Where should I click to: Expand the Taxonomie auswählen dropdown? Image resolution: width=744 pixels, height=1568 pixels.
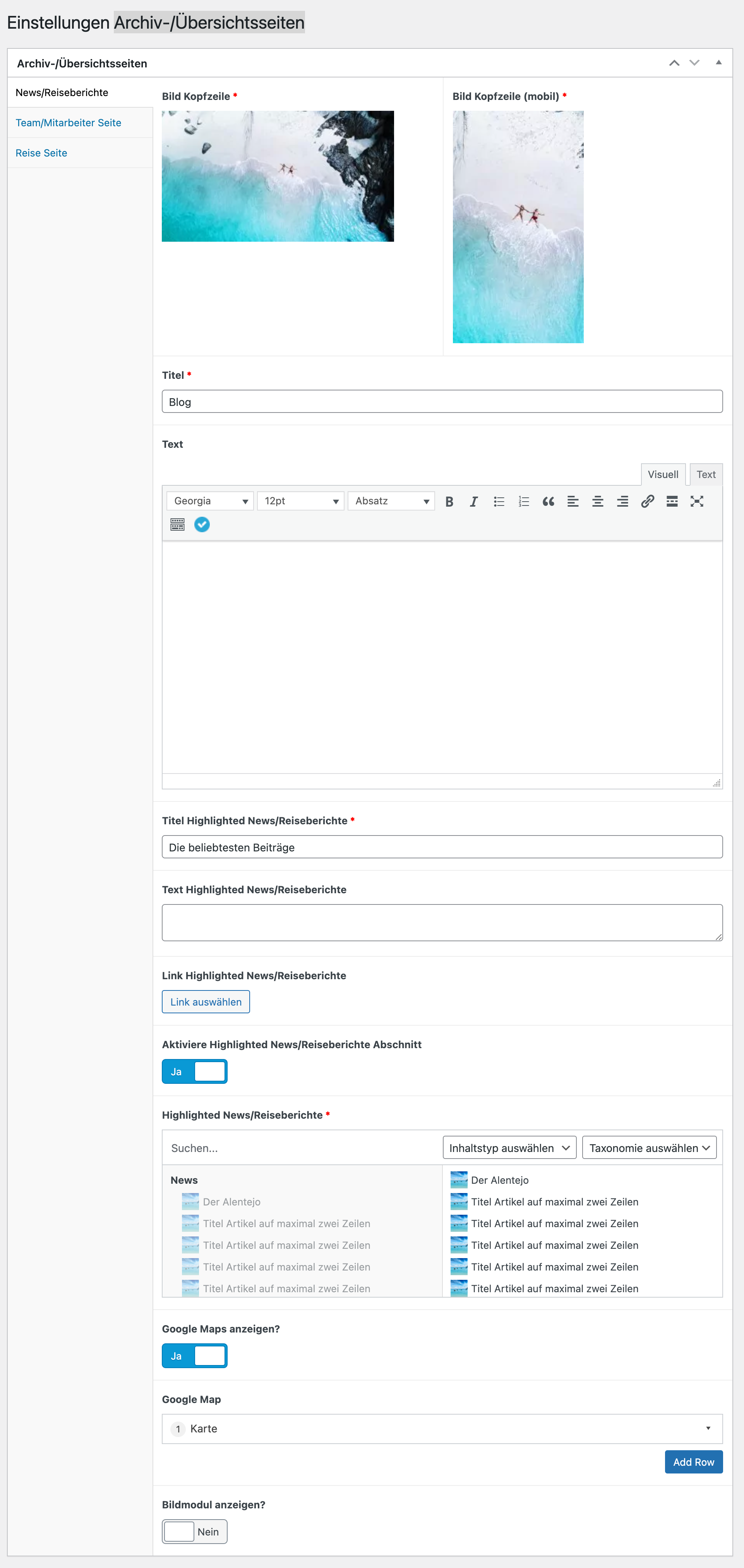click(648, 1147)
